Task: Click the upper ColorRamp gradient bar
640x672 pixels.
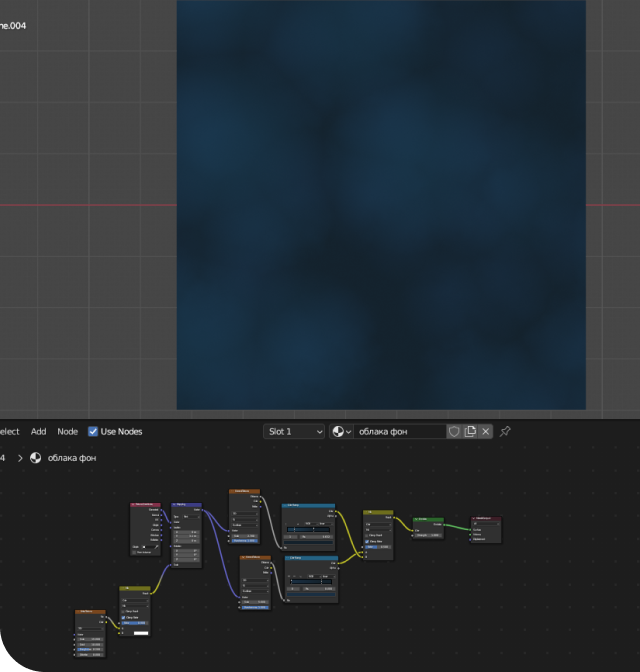Action: pos(308,529)
